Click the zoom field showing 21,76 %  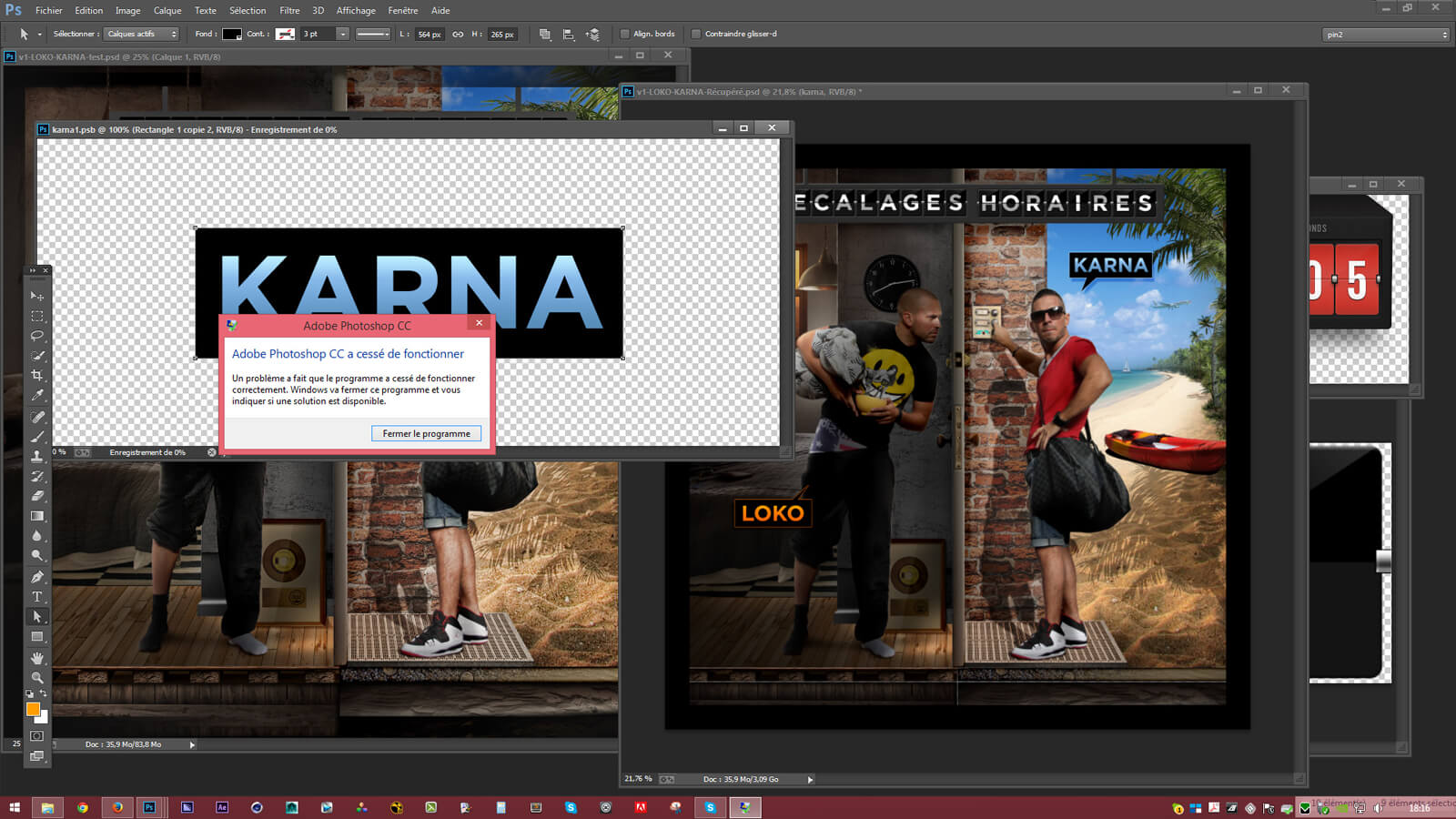(x=639, y=779)
